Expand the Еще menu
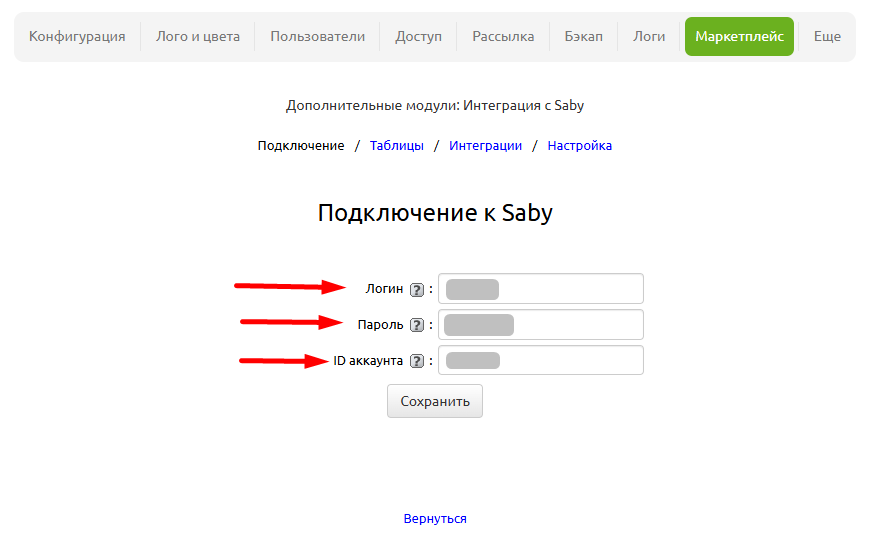The image size is (879, 550). coord(827,37)
